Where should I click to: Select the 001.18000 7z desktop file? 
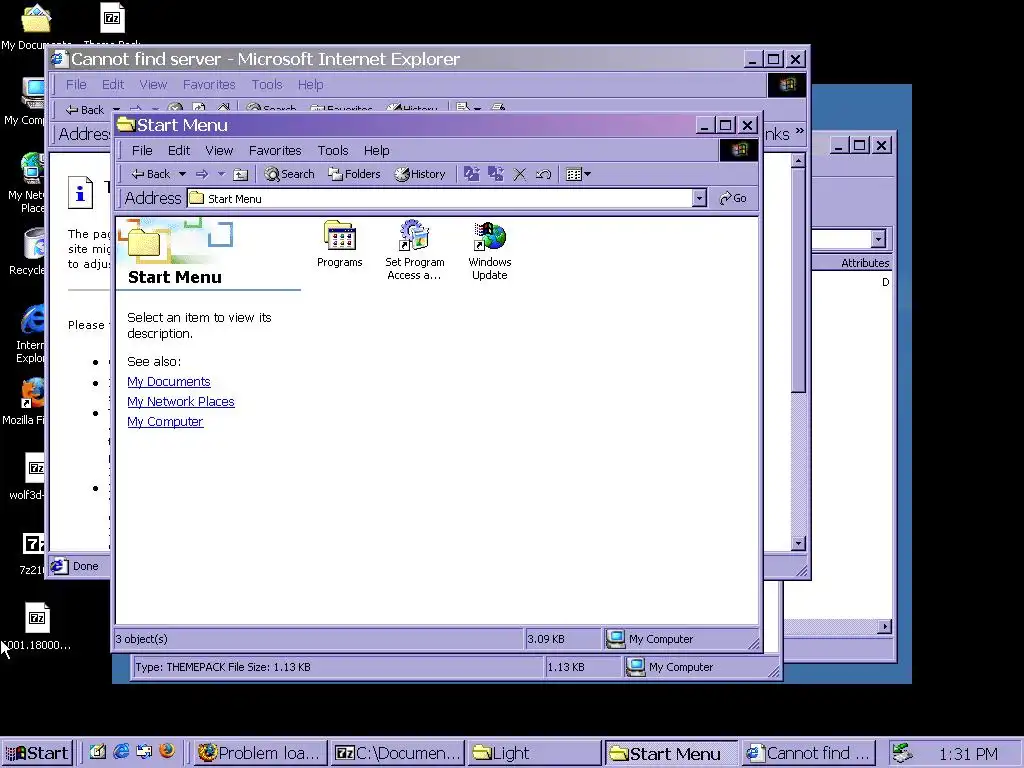tap(37, 627)
